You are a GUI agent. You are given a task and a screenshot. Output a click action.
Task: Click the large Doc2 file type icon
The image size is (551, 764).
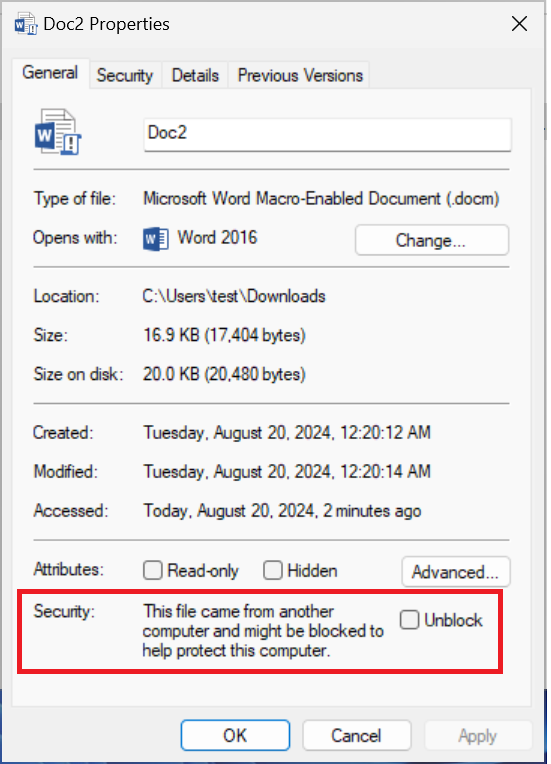point(58,132)
